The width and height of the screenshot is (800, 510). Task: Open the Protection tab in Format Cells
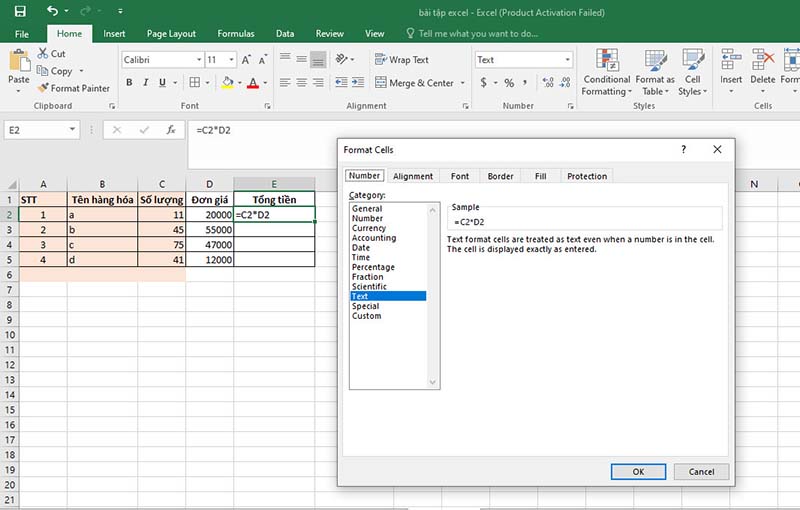pyautogui.click(x=587, y=176)
